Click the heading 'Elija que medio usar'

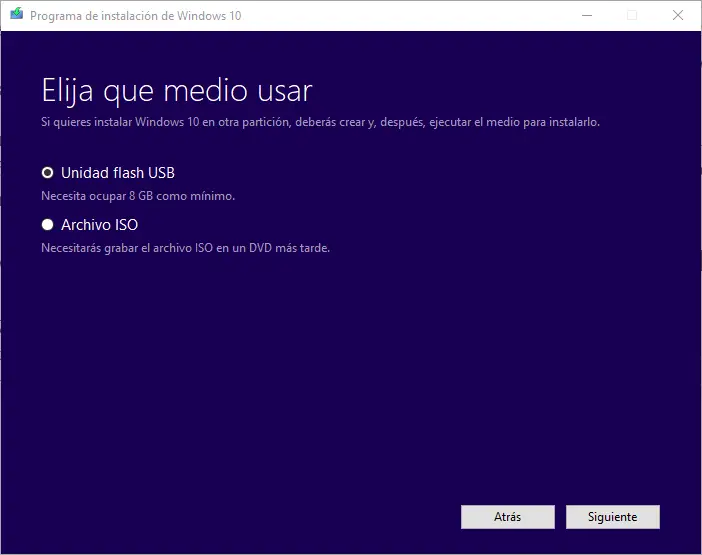click(x=177, y=91)
